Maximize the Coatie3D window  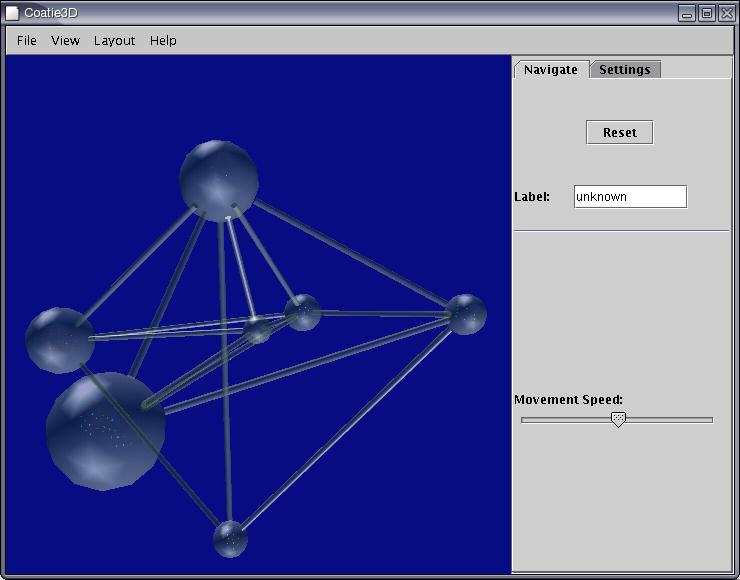[707, 13]
